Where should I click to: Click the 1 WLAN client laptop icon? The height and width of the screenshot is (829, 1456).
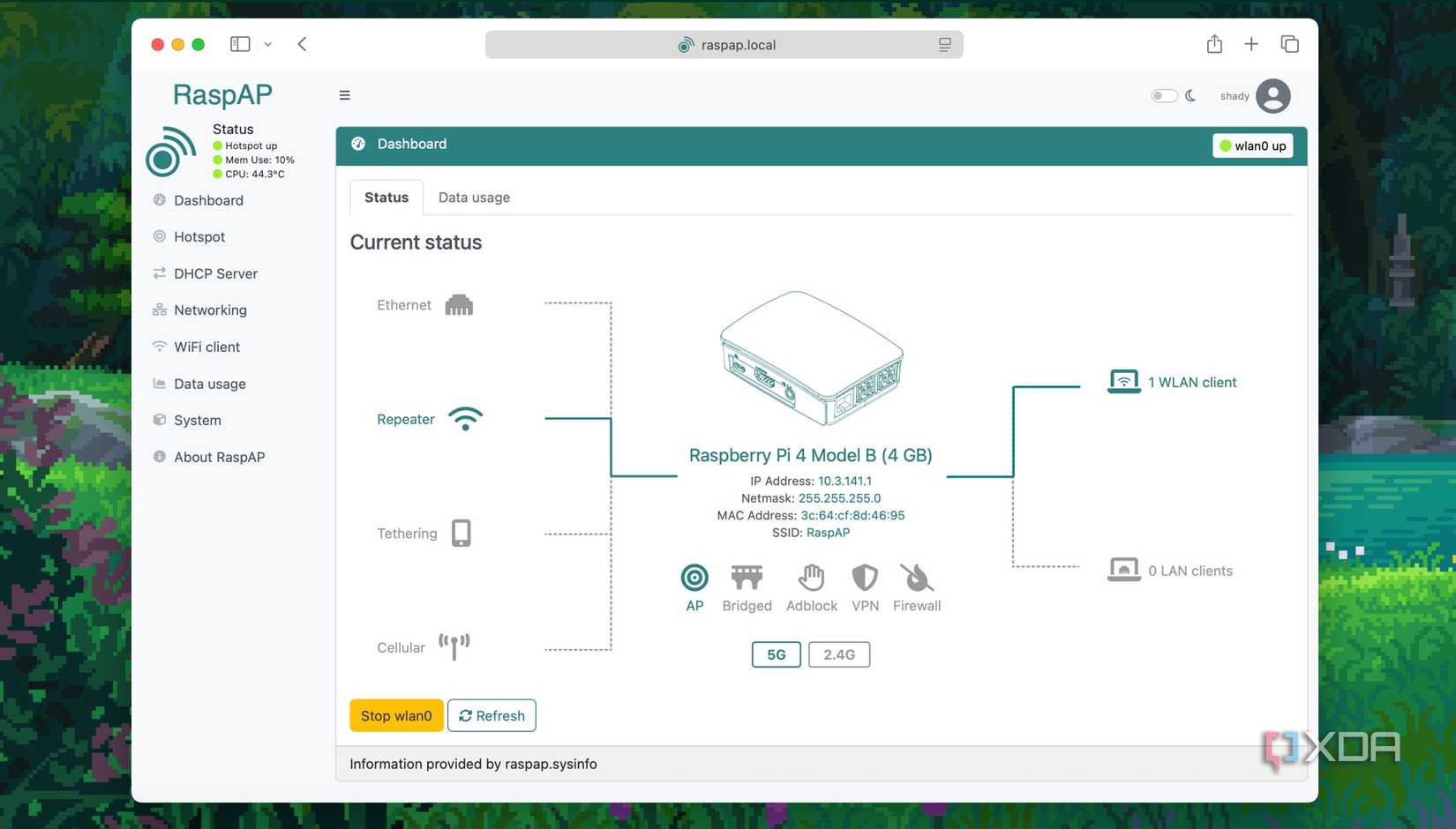click(x=1123, y=380)
